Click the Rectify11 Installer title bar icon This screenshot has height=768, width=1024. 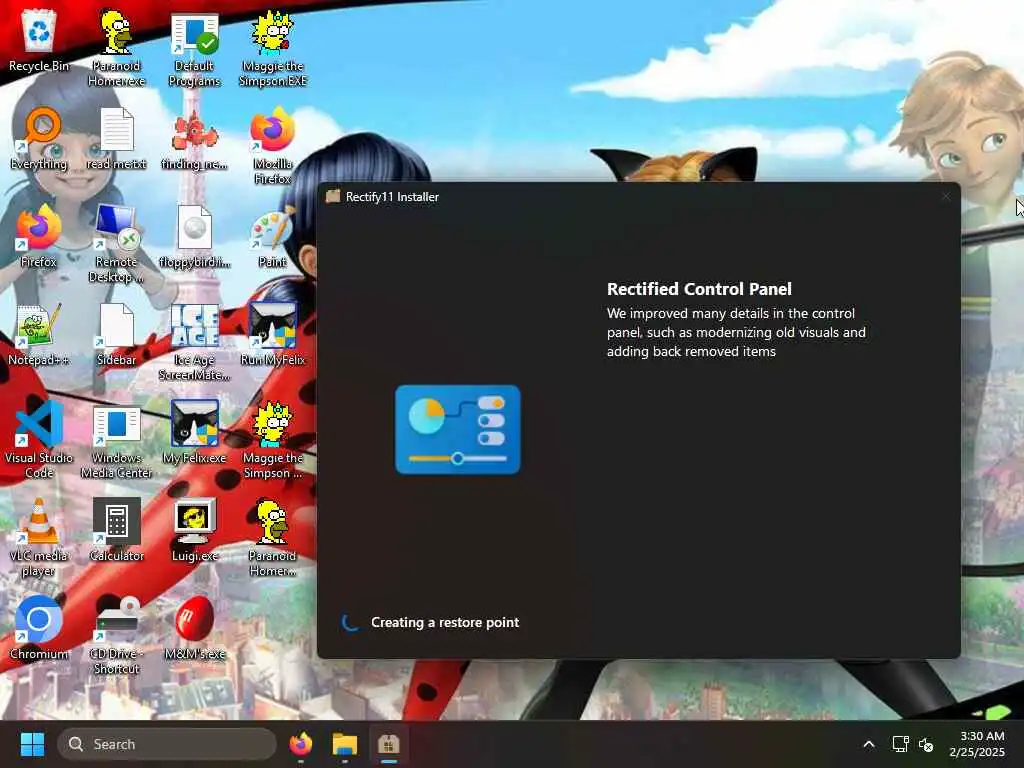pyautogui.click(x=333, y=197)
